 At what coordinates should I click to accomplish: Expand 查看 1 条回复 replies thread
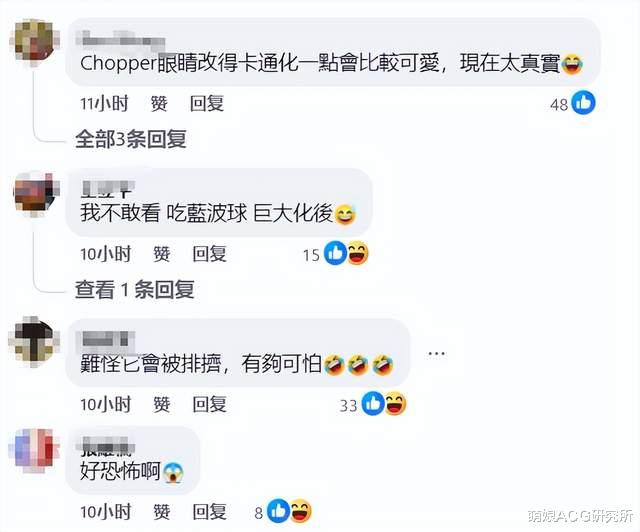tap(134, 289)
